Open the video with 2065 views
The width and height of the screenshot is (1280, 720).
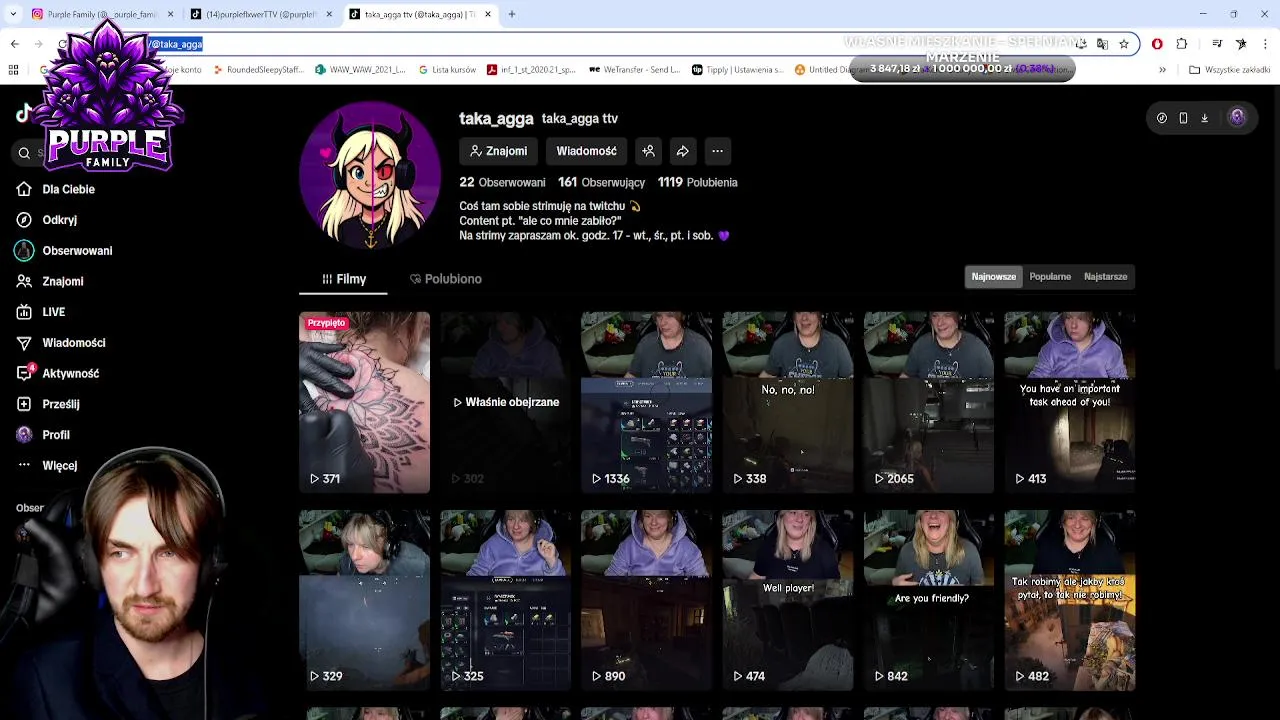coord(929,402)
